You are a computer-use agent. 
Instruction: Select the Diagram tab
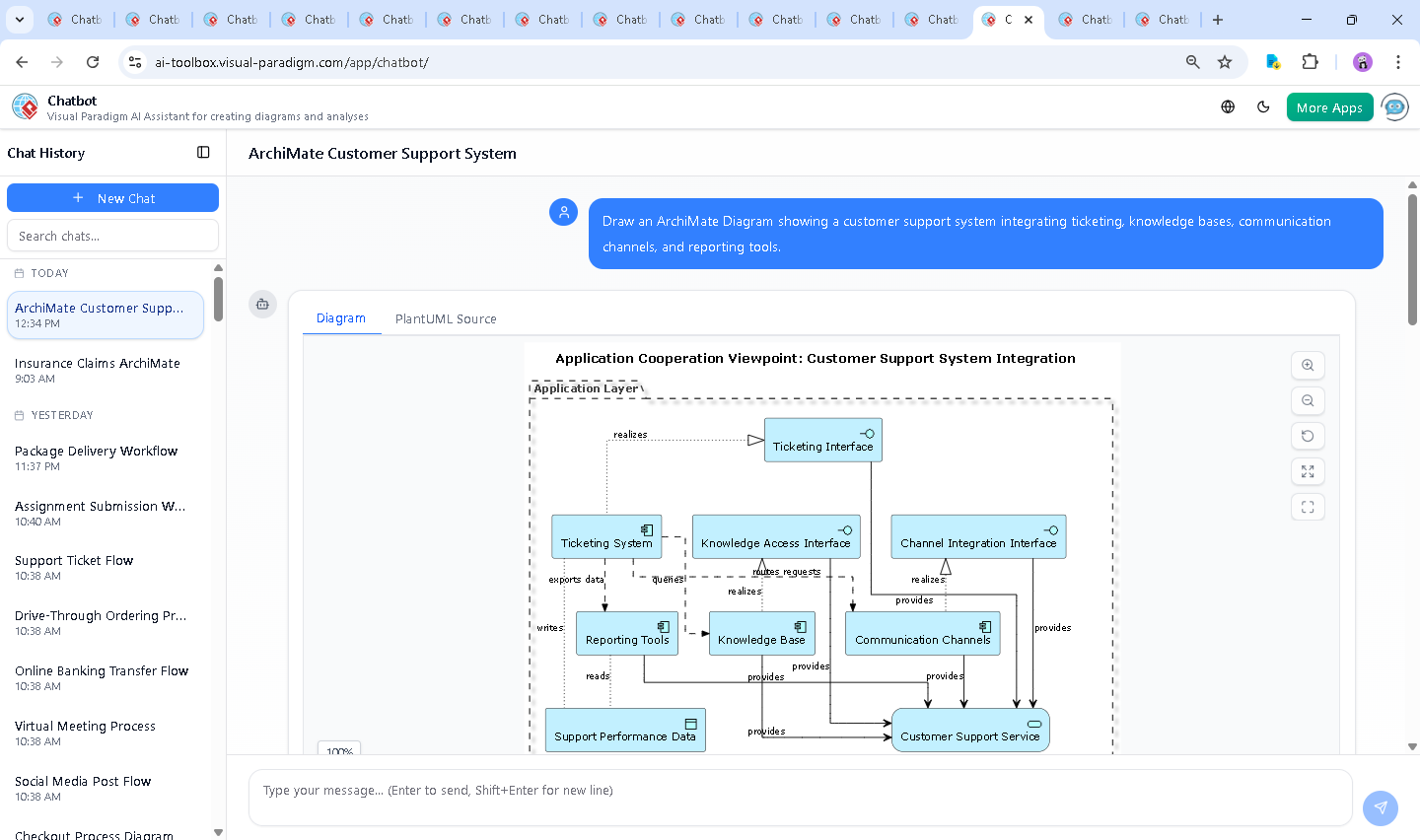(341, 318)
